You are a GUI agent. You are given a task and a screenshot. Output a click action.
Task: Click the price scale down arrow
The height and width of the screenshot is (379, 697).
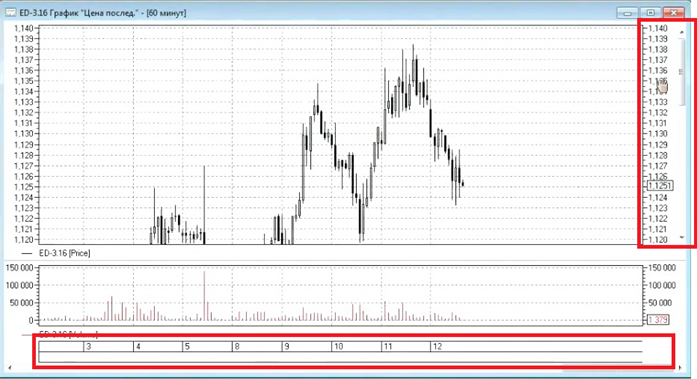(682, 238)
